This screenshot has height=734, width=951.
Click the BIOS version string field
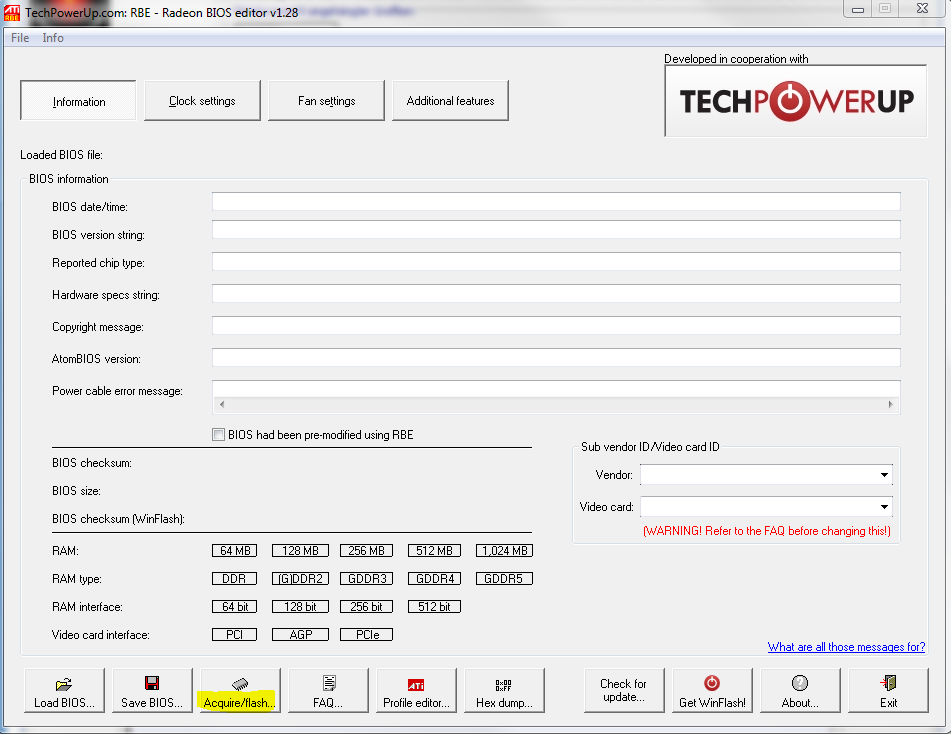click(x=556, y=229)
